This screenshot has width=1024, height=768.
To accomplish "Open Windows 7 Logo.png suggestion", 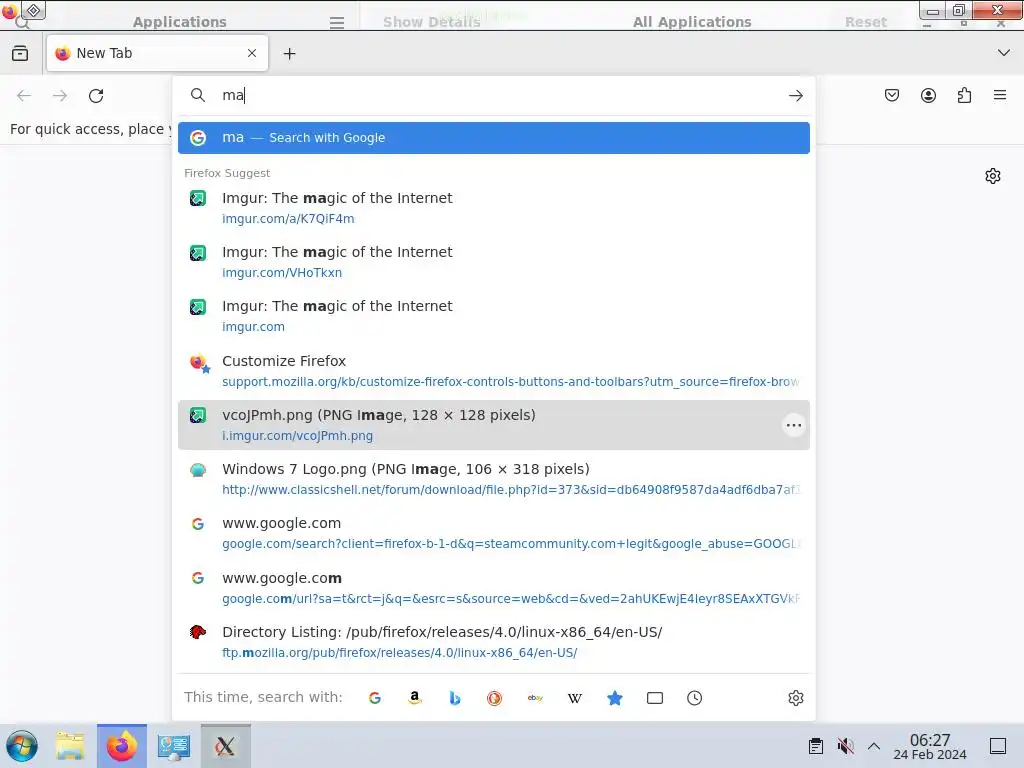I will (494, 479).
